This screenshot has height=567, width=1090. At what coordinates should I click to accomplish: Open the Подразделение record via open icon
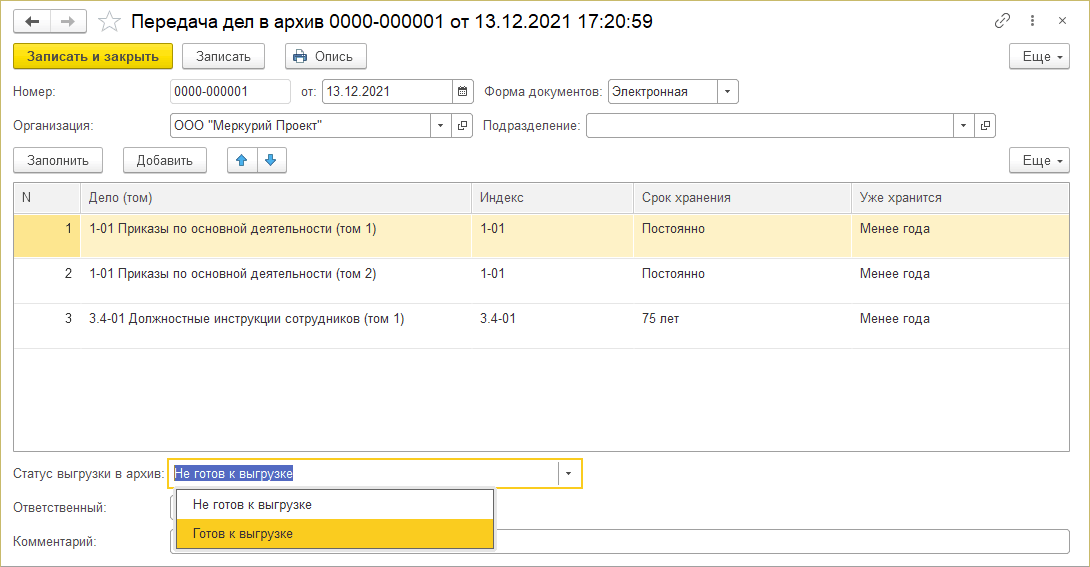point(985,126)
